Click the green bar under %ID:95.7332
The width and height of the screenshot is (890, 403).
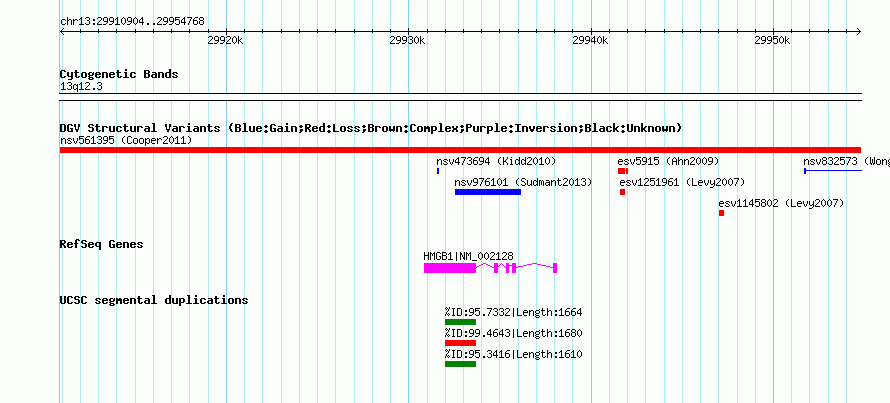coord(460,322)
